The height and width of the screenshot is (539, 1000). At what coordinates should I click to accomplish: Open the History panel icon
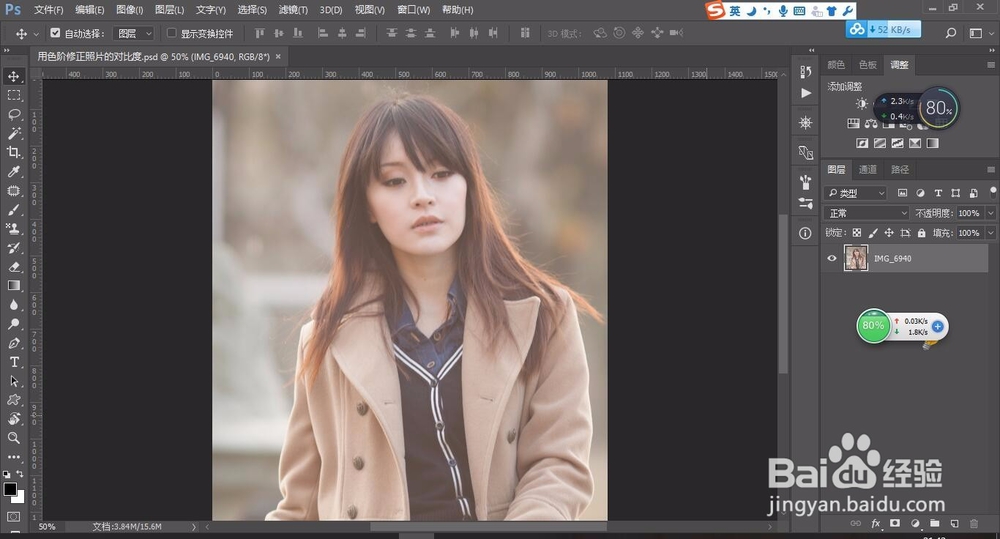805,71
